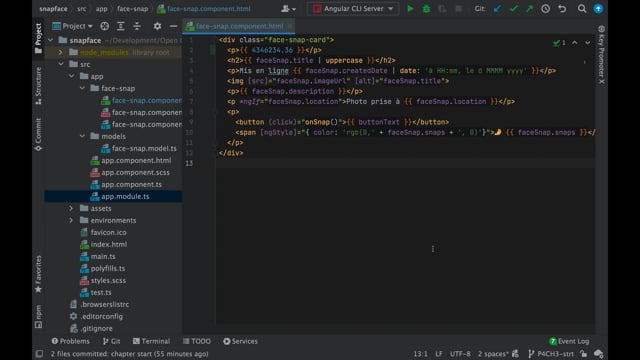Open the Structure tool window

[x=38, y=85]
